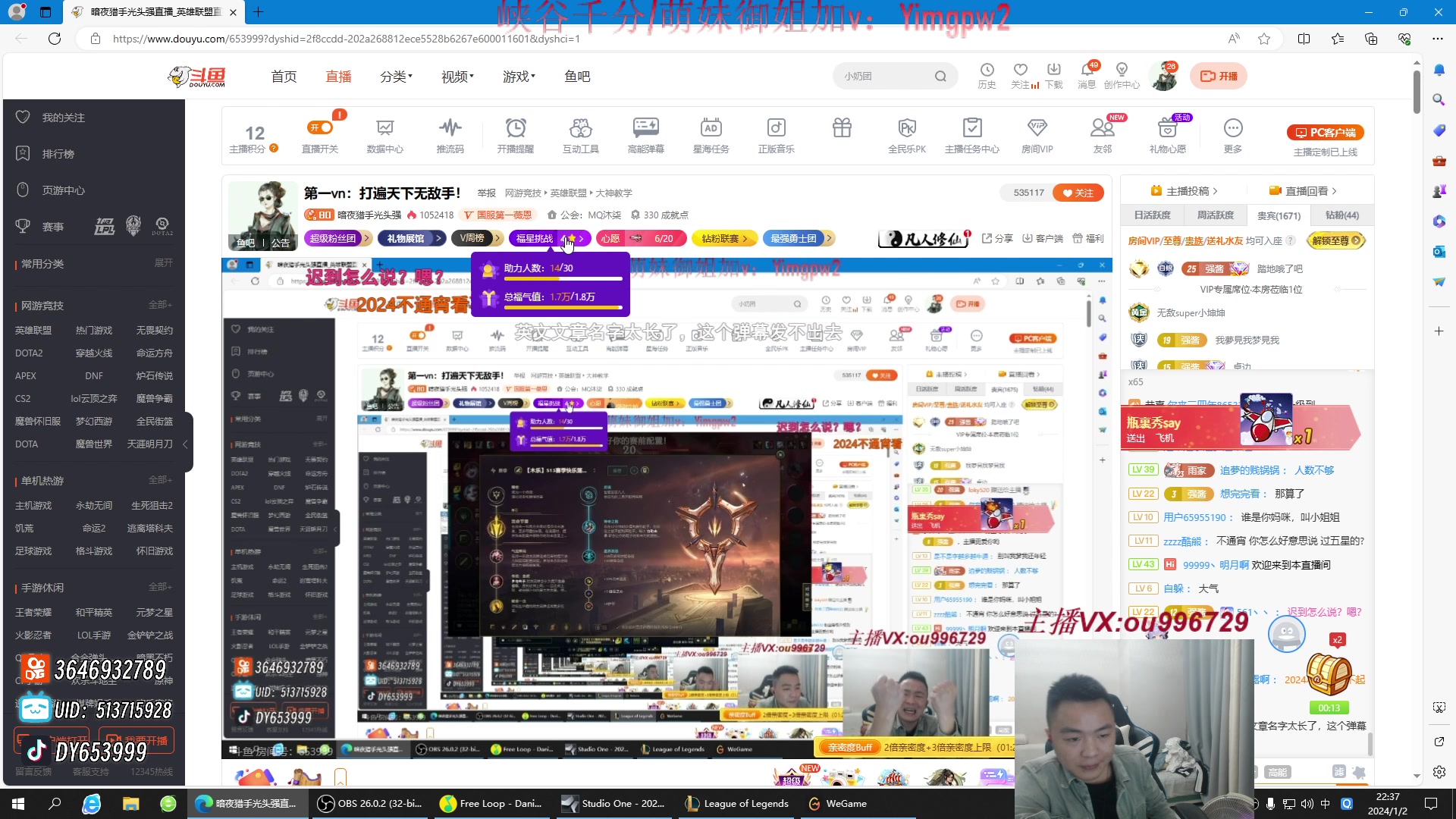Switch to the 鱼吧 tab
Viewport: 1456px width, 819px height.
(577, 76)
